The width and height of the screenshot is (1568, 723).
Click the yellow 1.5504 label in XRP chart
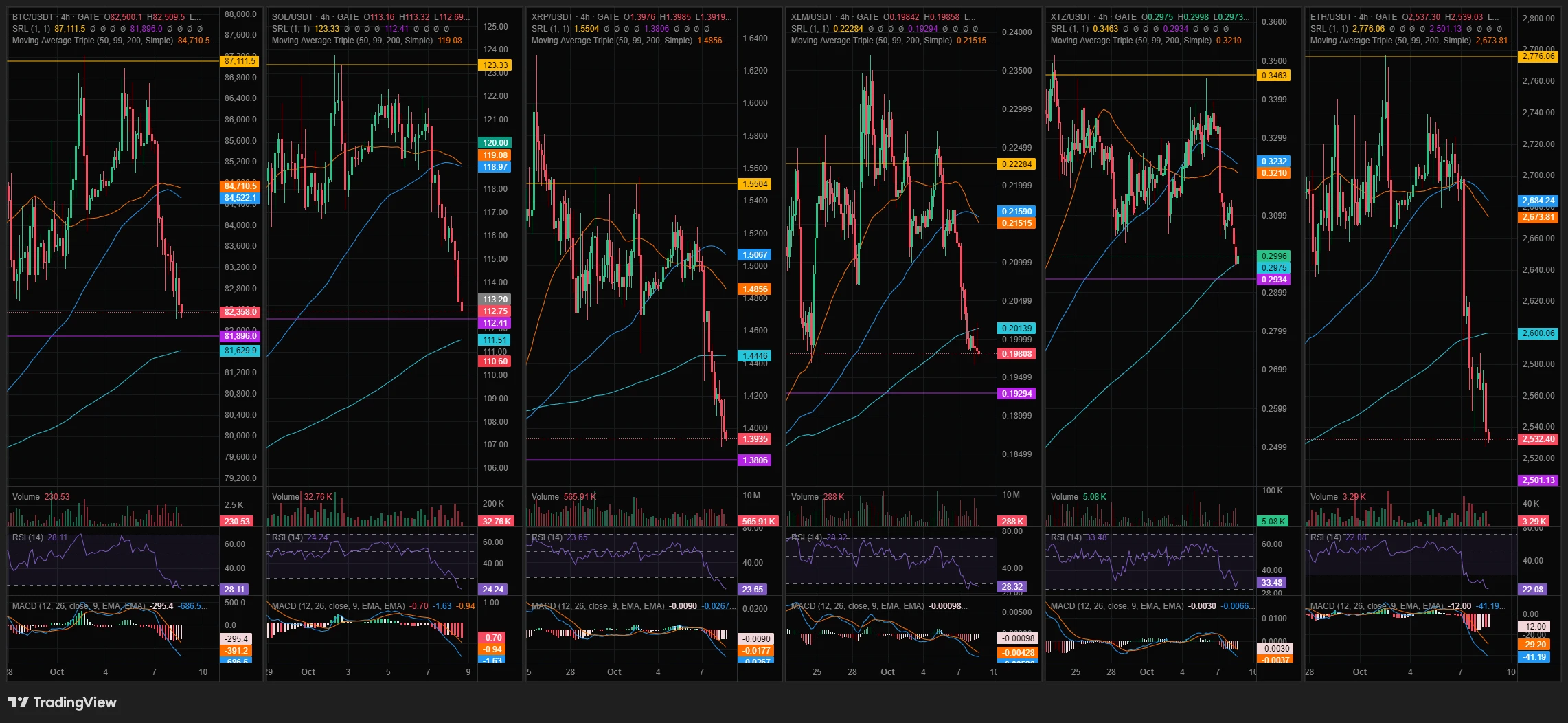[x=754, y=184]
